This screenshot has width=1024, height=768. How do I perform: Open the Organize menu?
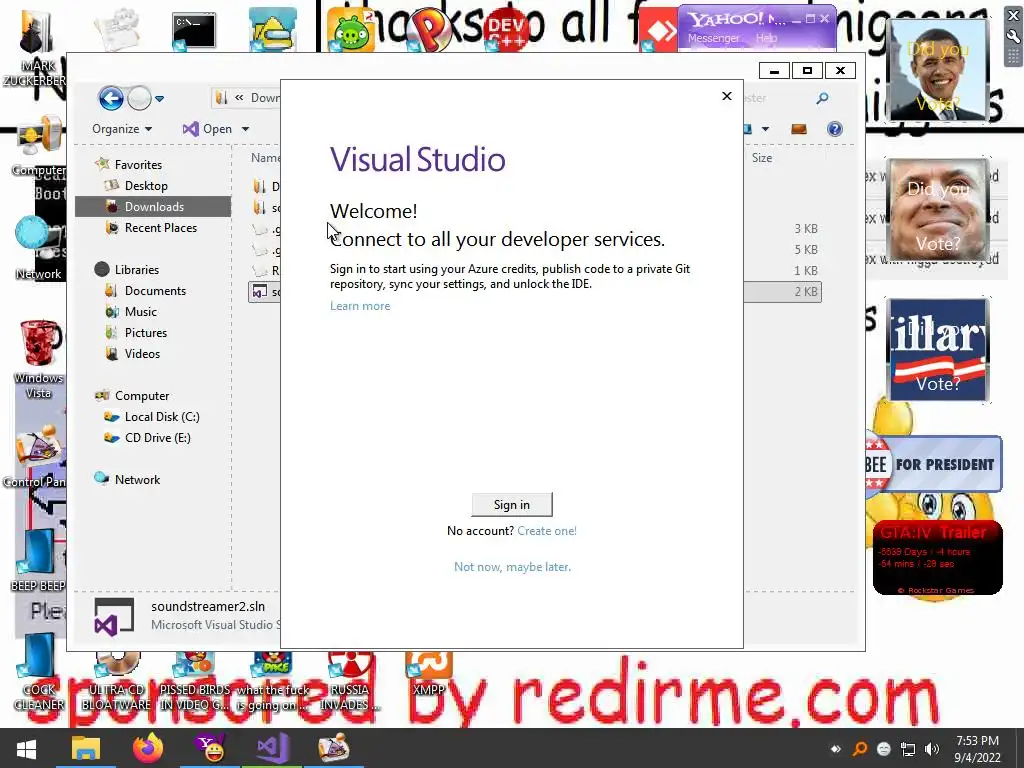point(122,129)
